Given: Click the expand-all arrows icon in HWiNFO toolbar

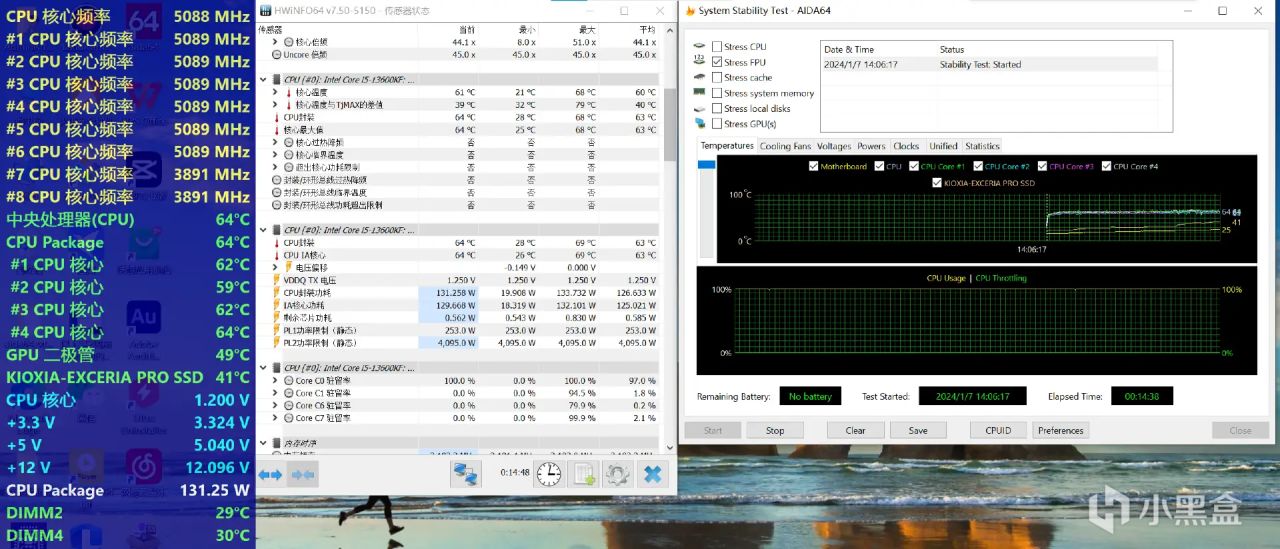Looking at the screenshot, I should [270, 475].
